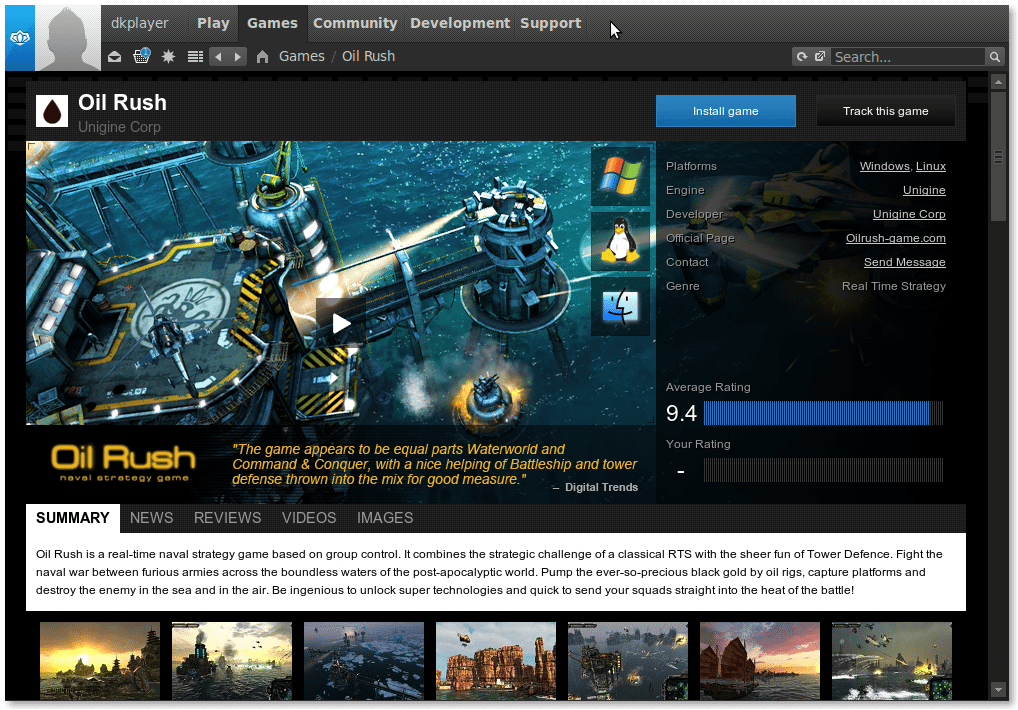The width and height of the screenshot is (1018, 710).
Task: Select the Windows platform icon
Action: click(621, 176)
